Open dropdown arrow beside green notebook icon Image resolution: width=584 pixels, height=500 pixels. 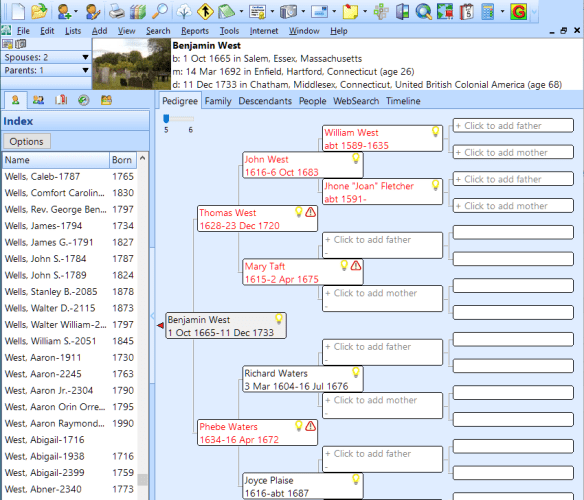point(241,11)
